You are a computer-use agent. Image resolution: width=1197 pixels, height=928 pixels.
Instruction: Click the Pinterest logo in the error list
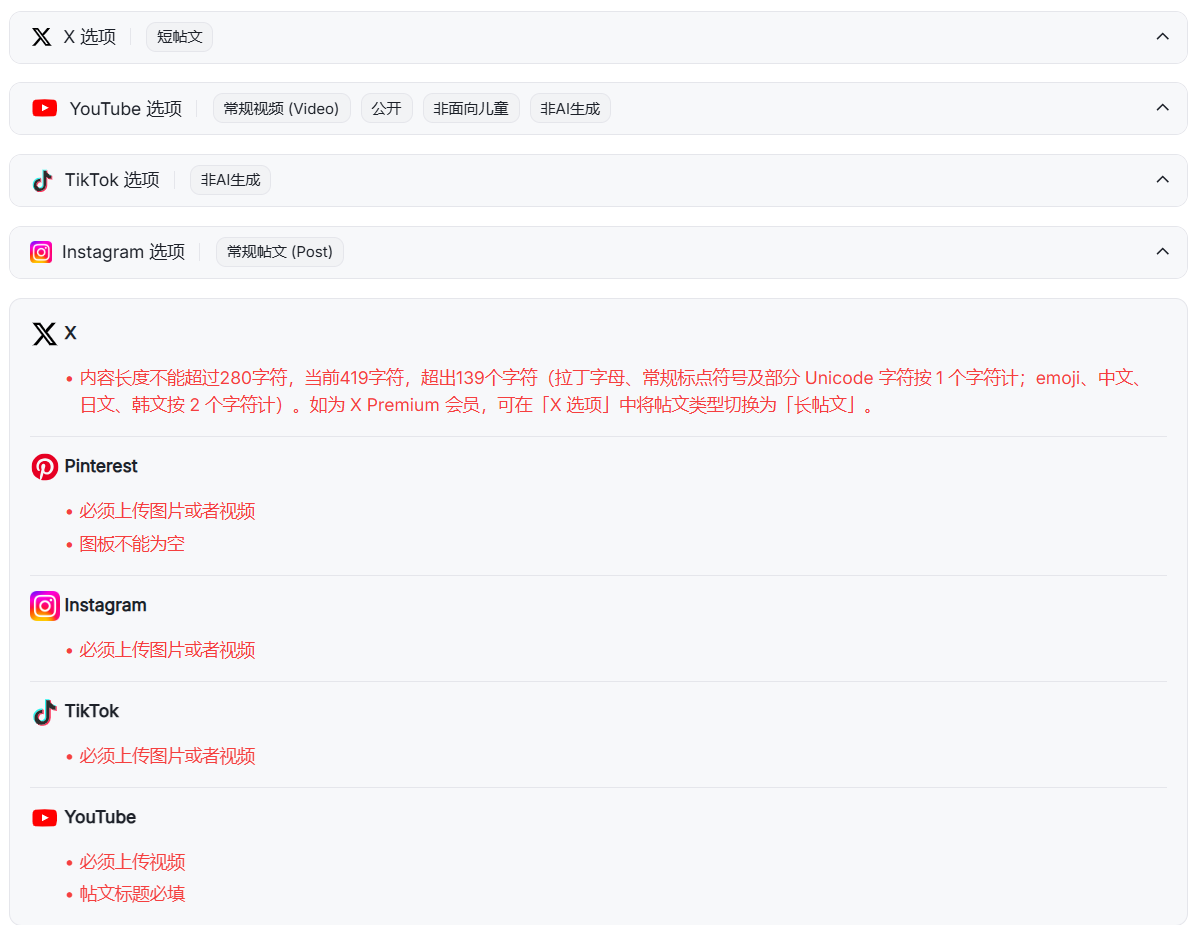pos(45,467)
